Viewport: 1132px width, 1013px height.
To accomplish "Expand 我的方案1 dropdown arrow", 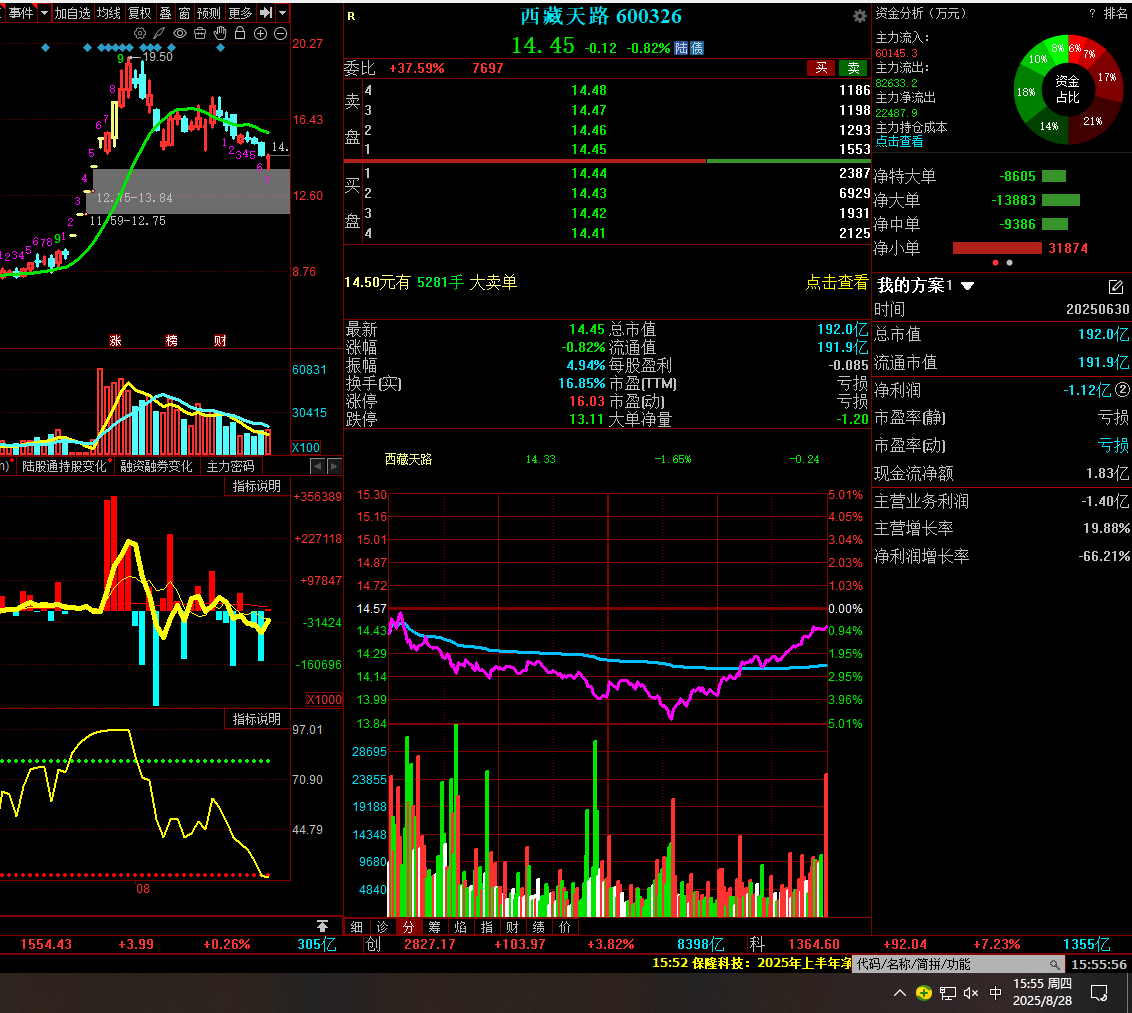I will pyautogui.click(x=968, y=286).
